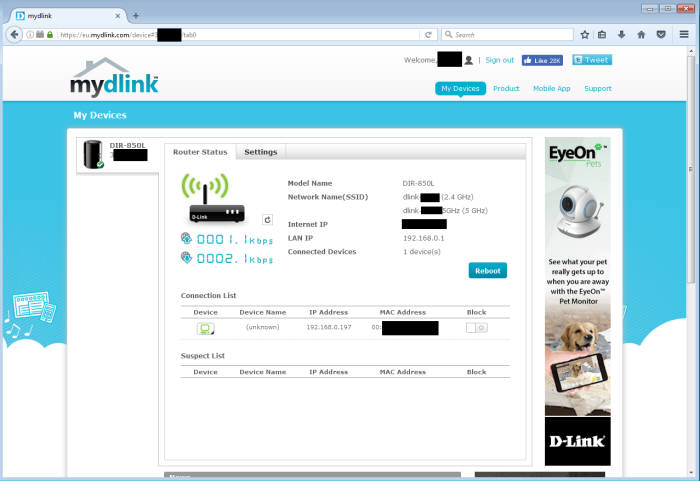Click the LAN IP value 192.168.0.1
This screenshot has height=481, width=700.
coord(423,238)
